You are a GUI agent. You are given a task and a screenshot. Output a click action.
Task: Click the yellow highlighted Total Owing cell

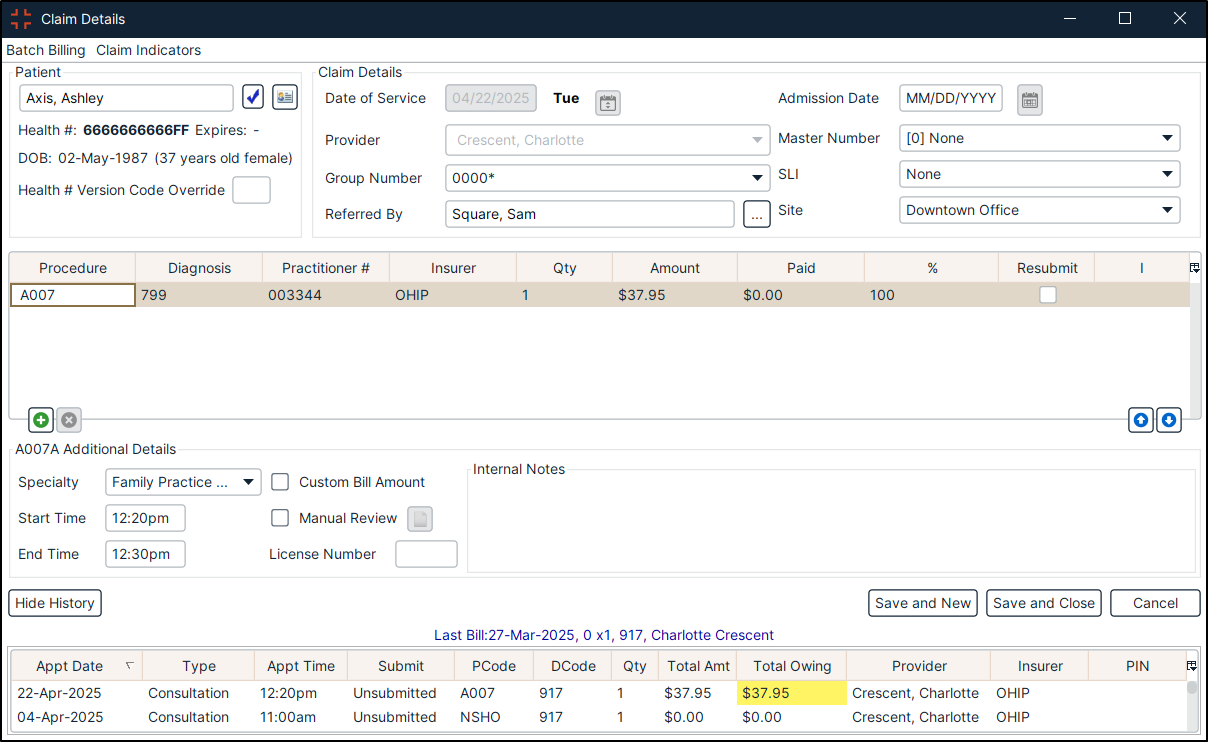point(791,693)
